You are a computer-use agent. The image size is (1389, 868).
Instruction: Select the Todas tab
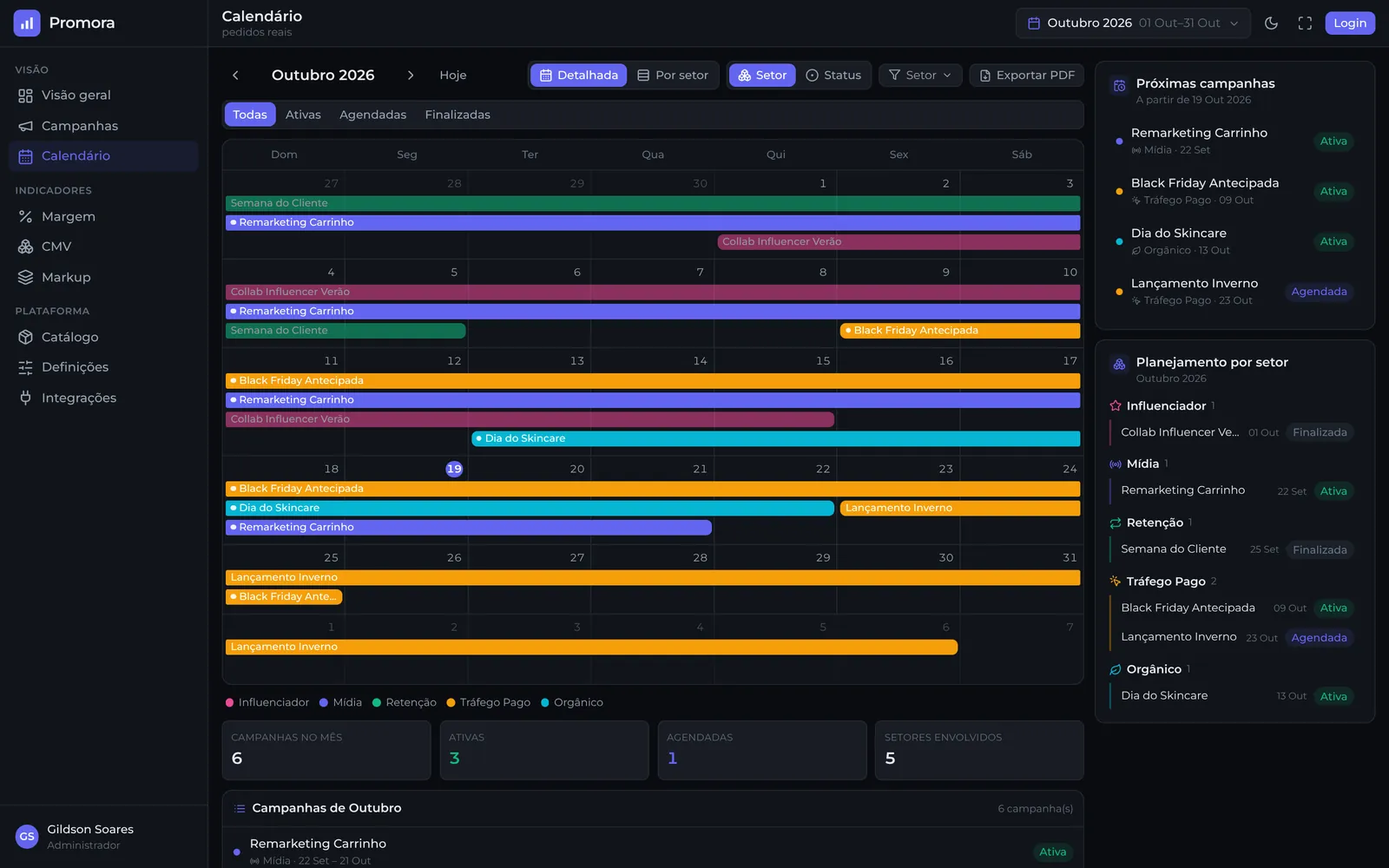[250, 115]
